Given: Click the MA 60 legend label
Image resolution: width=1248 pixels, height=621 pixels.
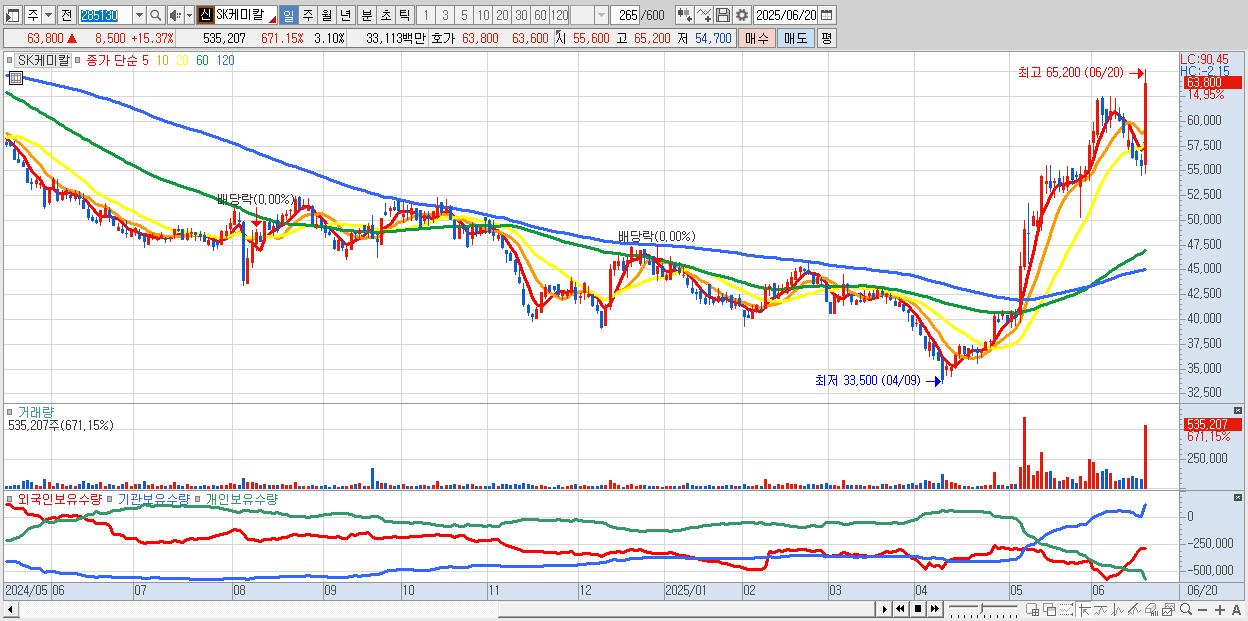Looking at the screenshot, I should click(x=203, y=60).
